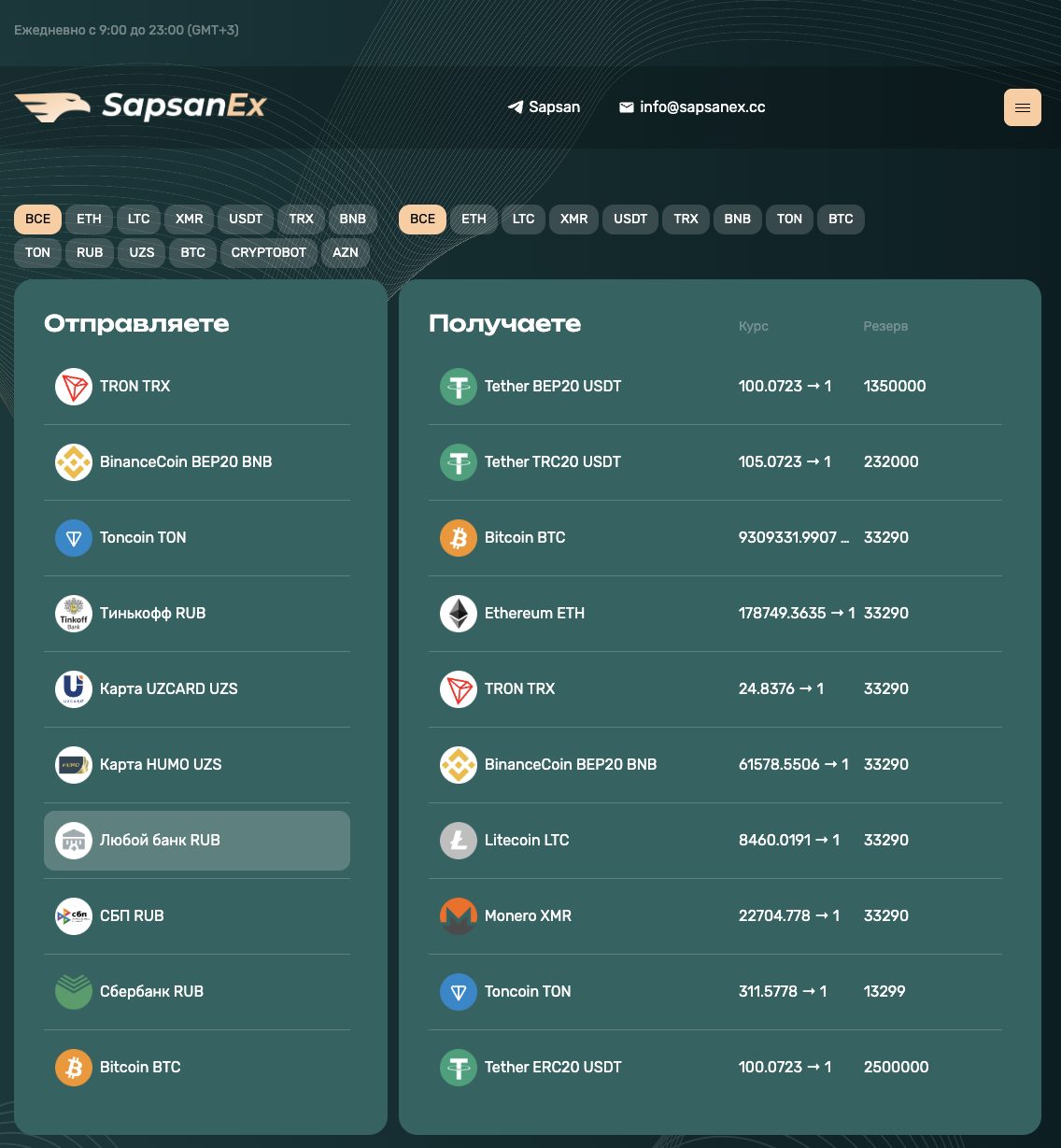Click the Курс column header
The width and height of the screenshot is (1061, 1148).
pyautogui.click(x=754, y=326)
